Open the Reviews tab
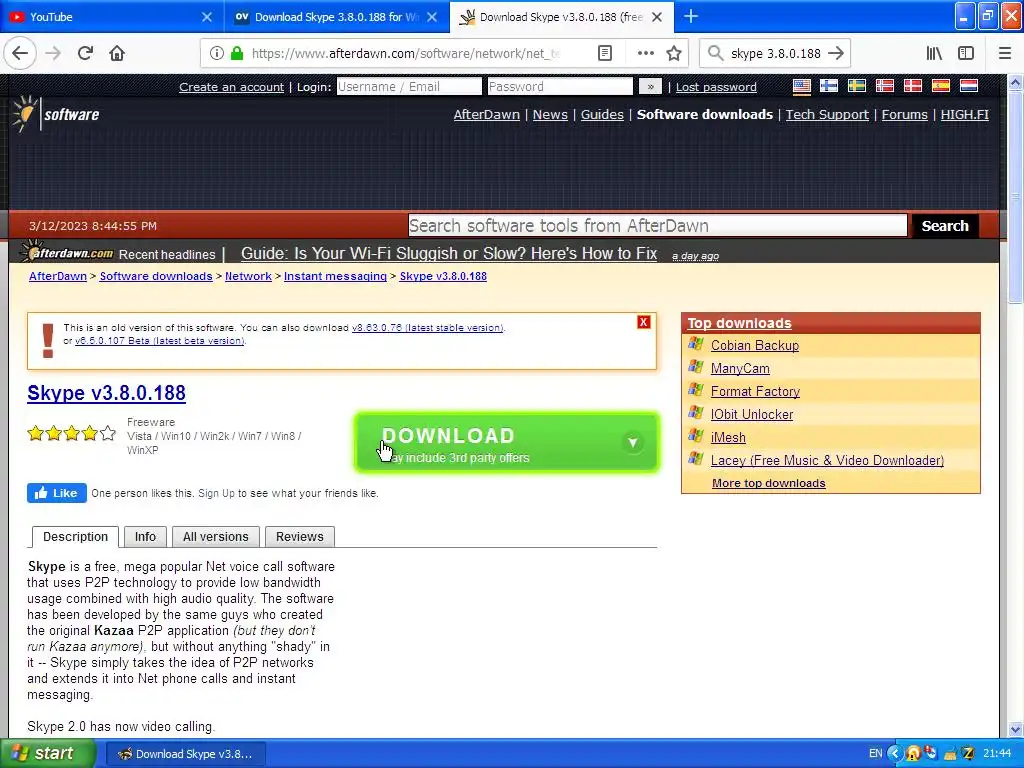The height and width of the screenshot is (768, 1024). pyautogui.click(x=299, y=537)
